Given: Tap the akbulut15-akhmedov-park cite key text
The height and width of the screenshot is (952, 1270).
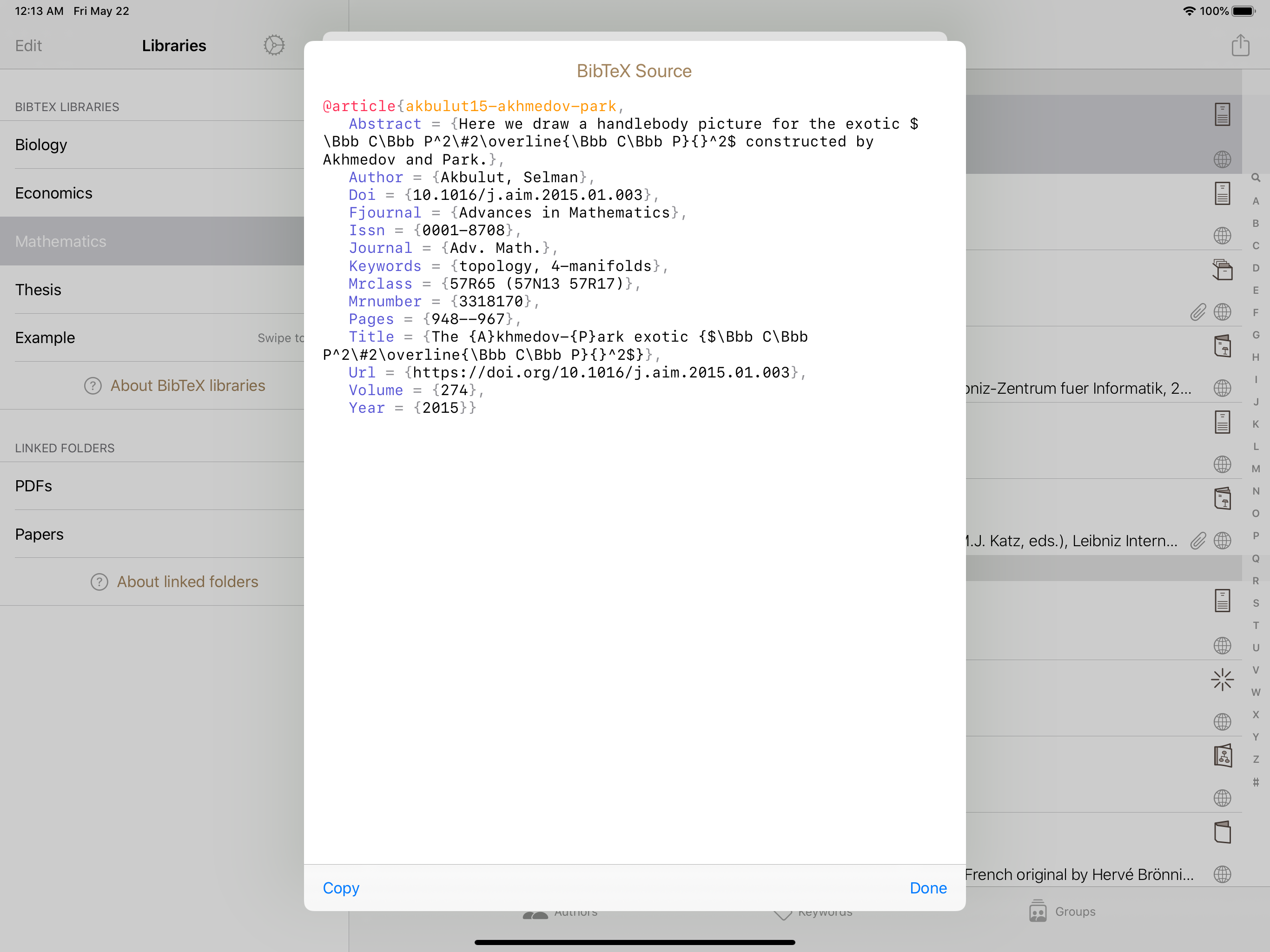Looking at the screenshot, I should [x=510, y=106].
